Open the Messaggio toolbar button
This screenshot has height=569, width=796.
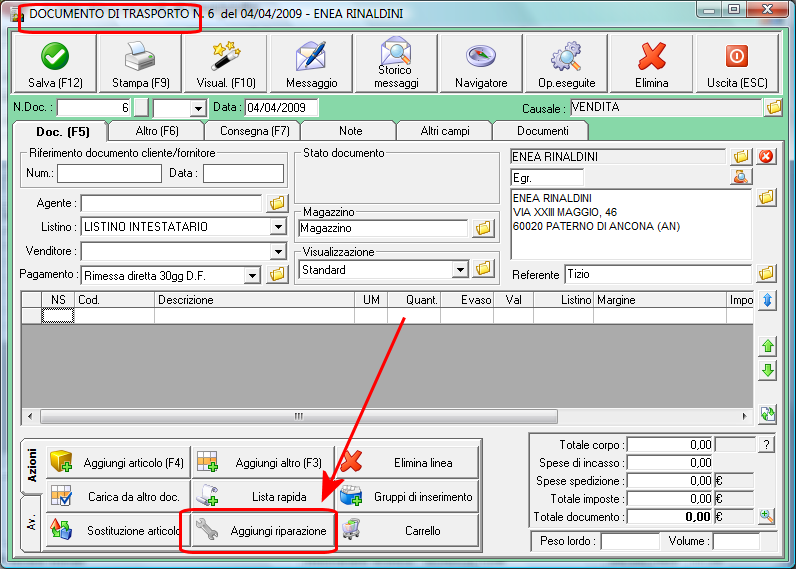(x=311, y=64)
